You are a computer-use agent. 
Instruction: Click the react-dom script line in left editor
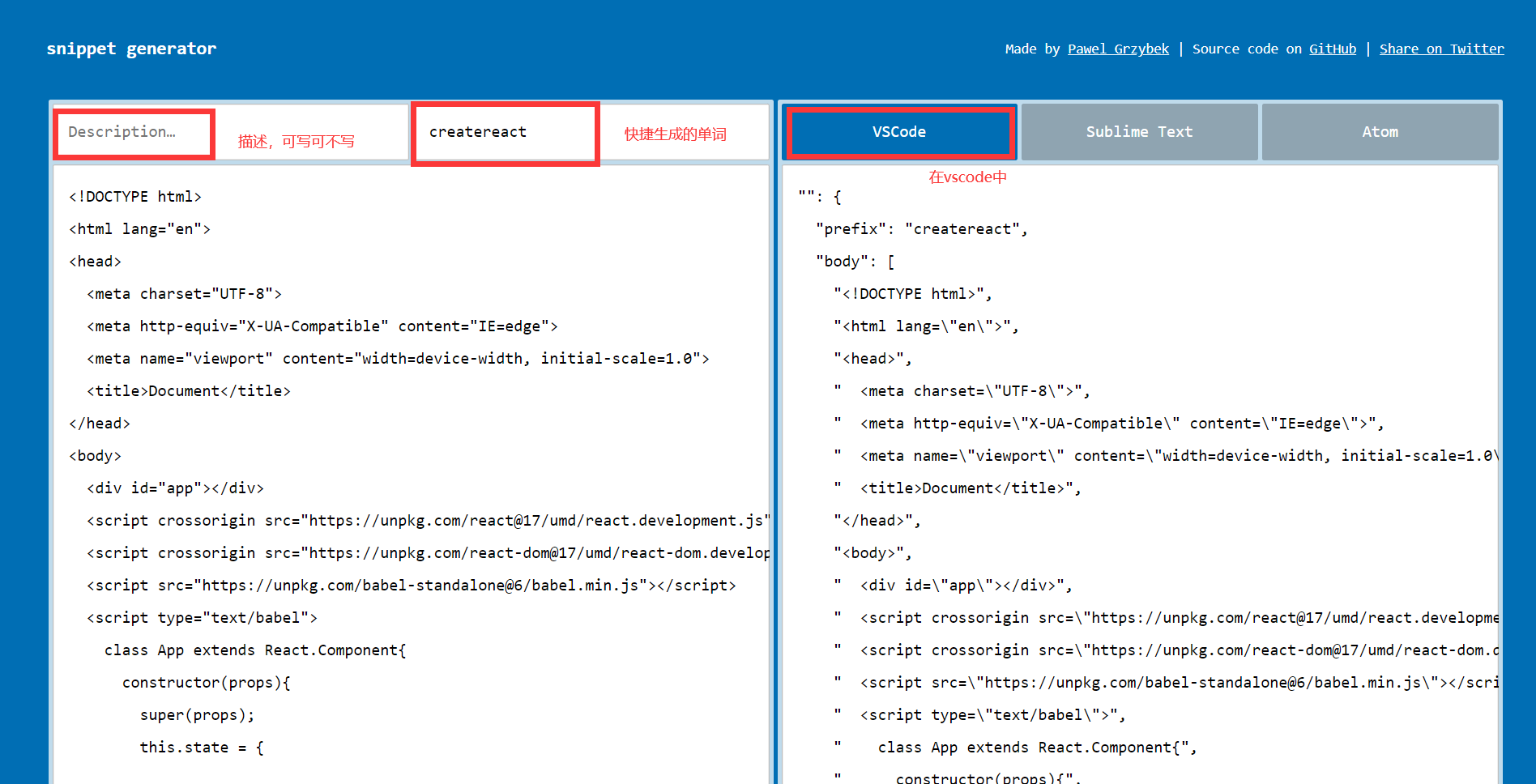click(428, 553)
